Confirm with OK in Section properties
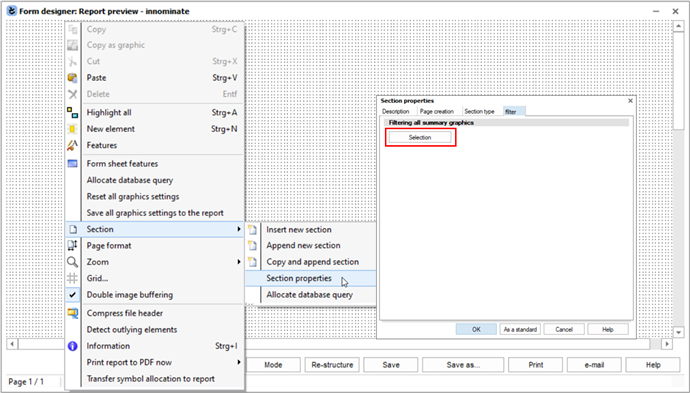Screen dimensions: 690x393 [x=476, y=329]
